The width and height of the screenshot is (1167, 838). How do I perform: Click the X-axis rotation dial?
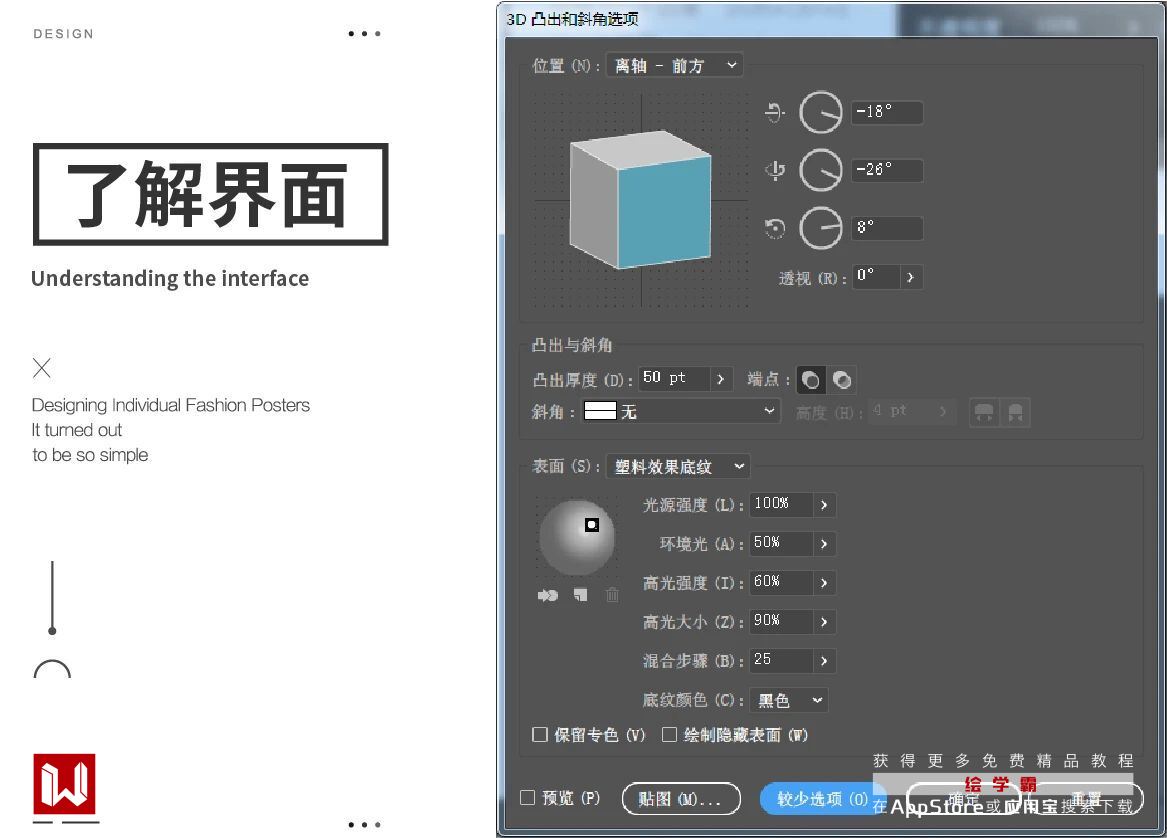(820, 112)
